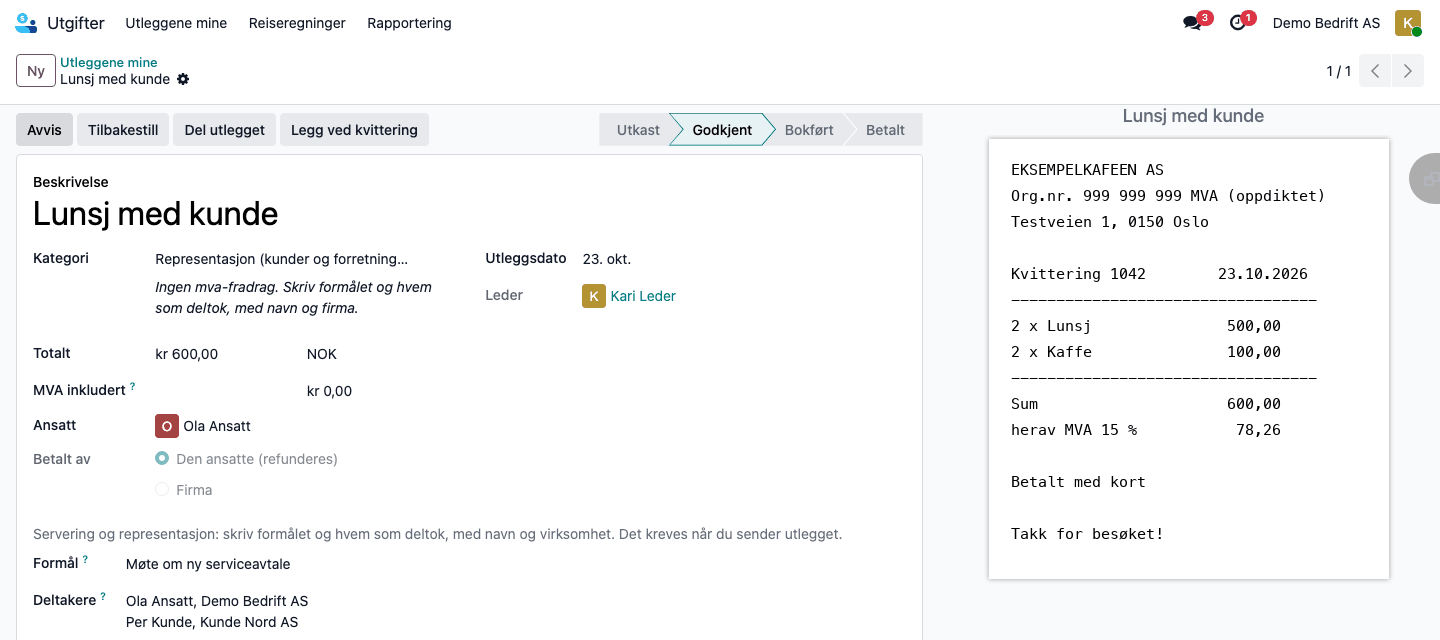
Task: Click the Kari Leder avatar icon
Action: tap(594, 296)
